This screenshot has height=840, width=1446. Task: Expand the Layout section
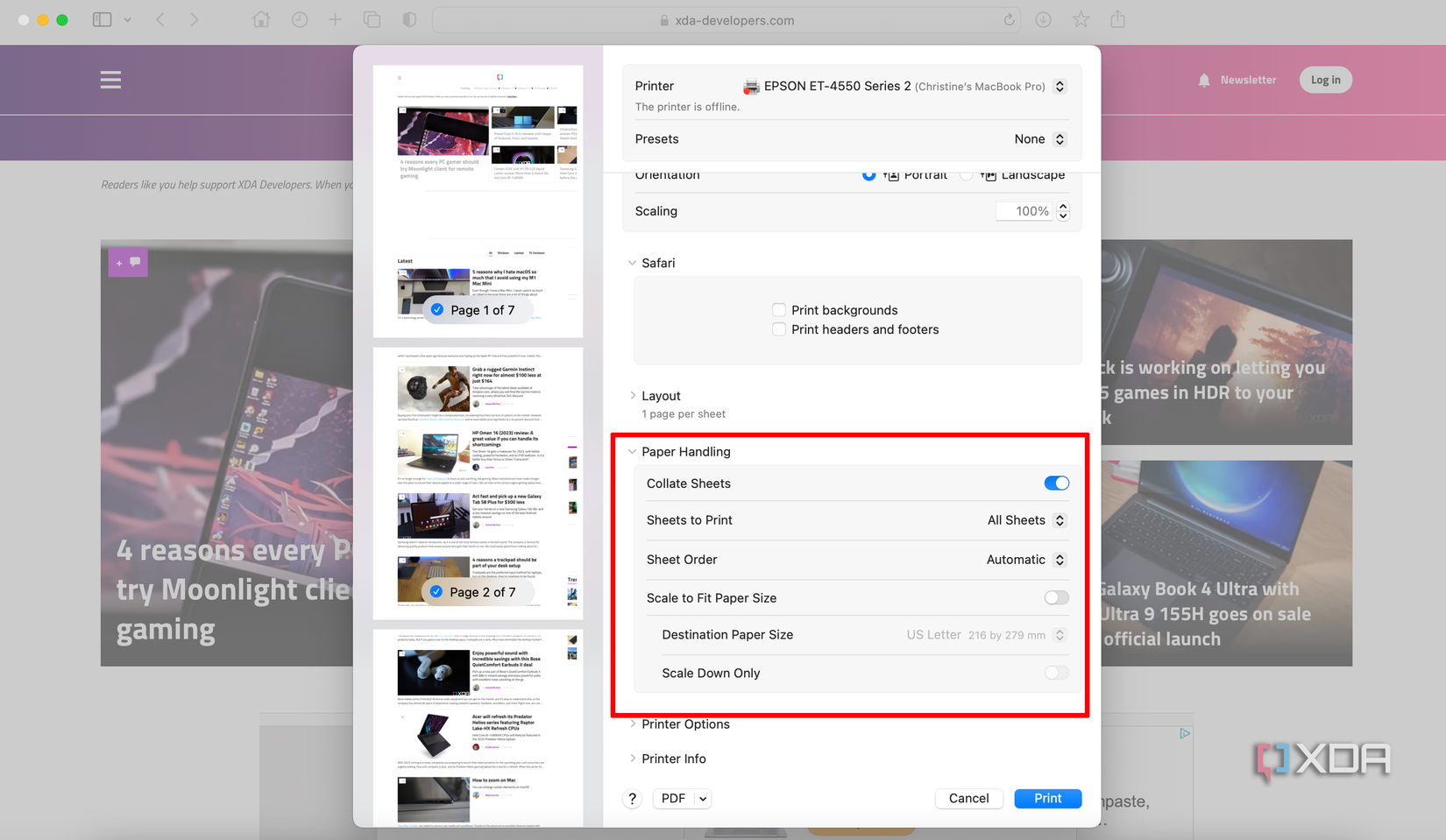coord(633,396)
